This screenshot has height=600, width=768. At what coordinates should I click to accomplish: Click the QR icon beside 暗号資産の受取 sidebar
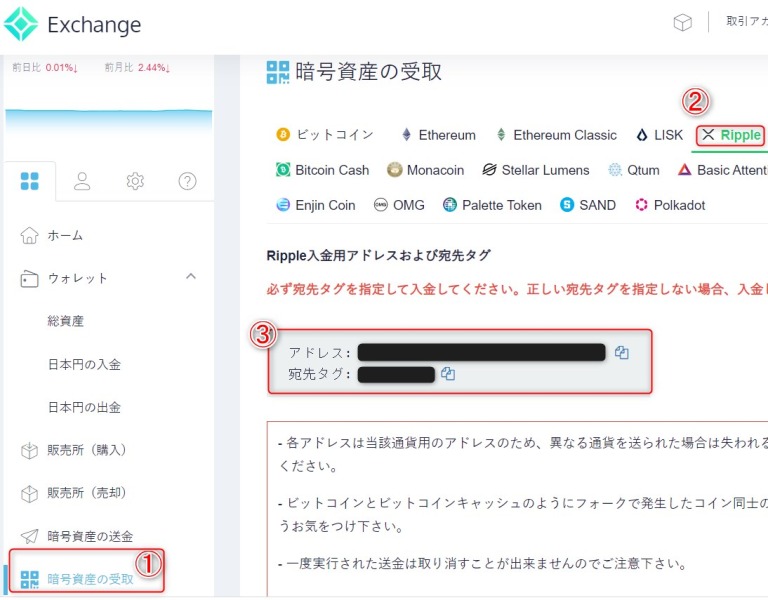[x=29, y=579]
